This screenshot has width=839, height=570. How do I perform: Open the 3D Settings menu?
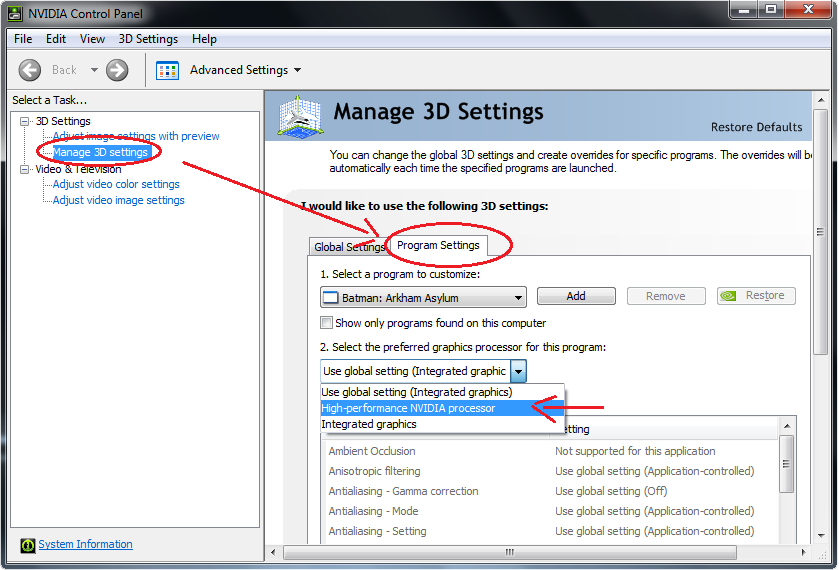(148, 39)
